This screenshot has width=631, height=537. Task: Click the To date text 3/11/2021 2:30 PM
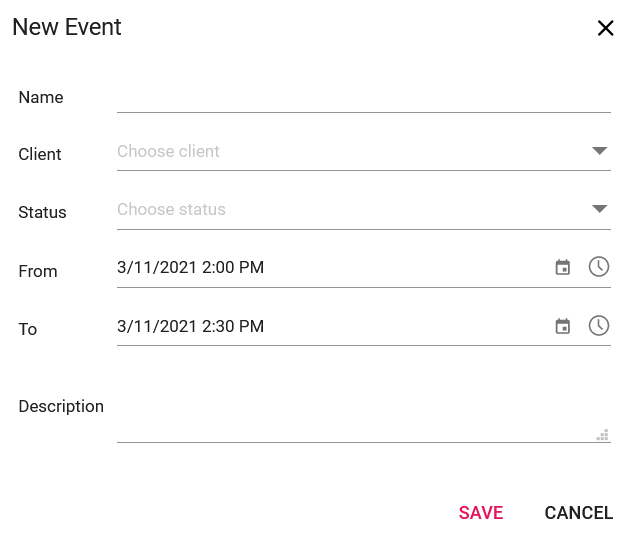tap(190, 326)
